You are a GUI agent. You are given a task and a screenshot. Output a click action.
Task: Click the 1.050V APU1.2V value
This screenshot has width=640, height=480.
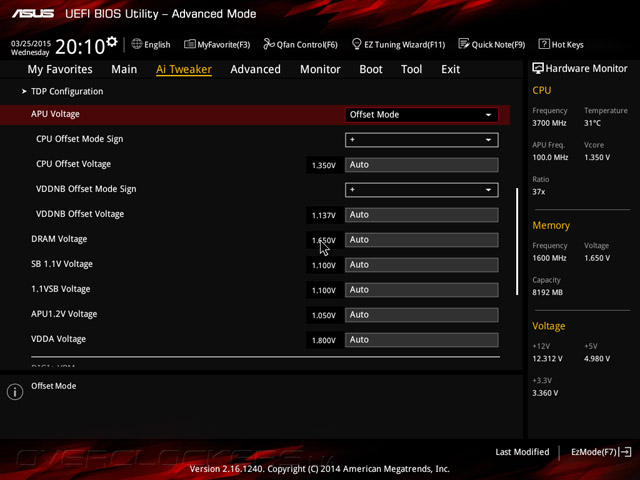(x=324, y=315)
